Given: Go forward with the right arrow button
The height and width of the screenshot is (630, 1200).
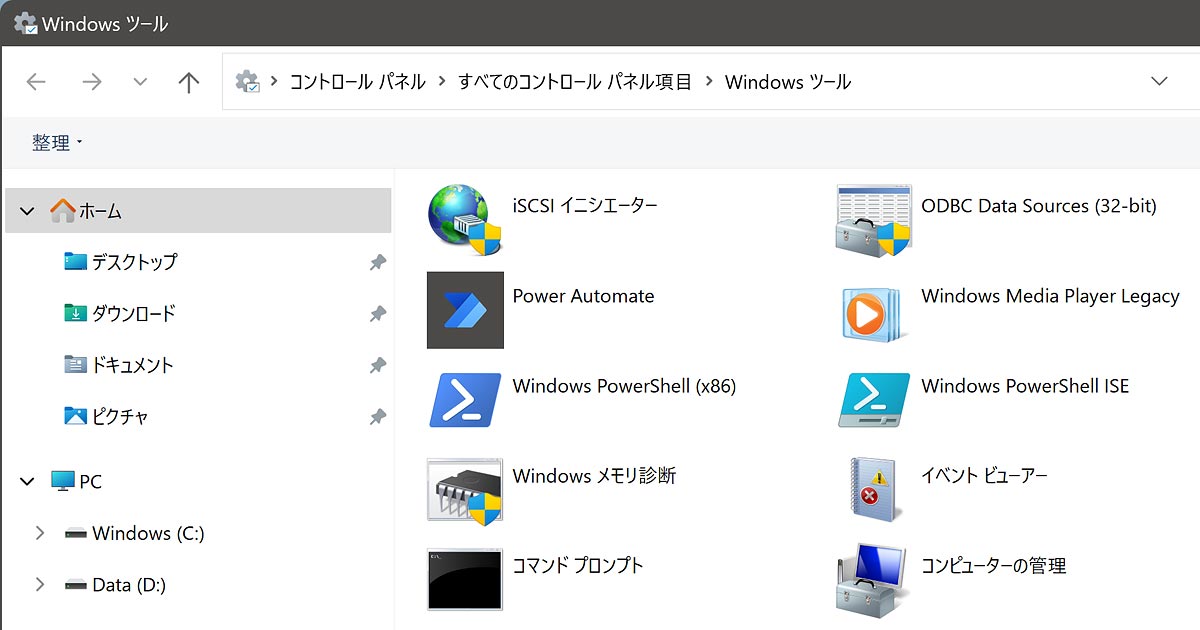Looking at the screenshot, I should pyautogui.click(x=92, y=82).
